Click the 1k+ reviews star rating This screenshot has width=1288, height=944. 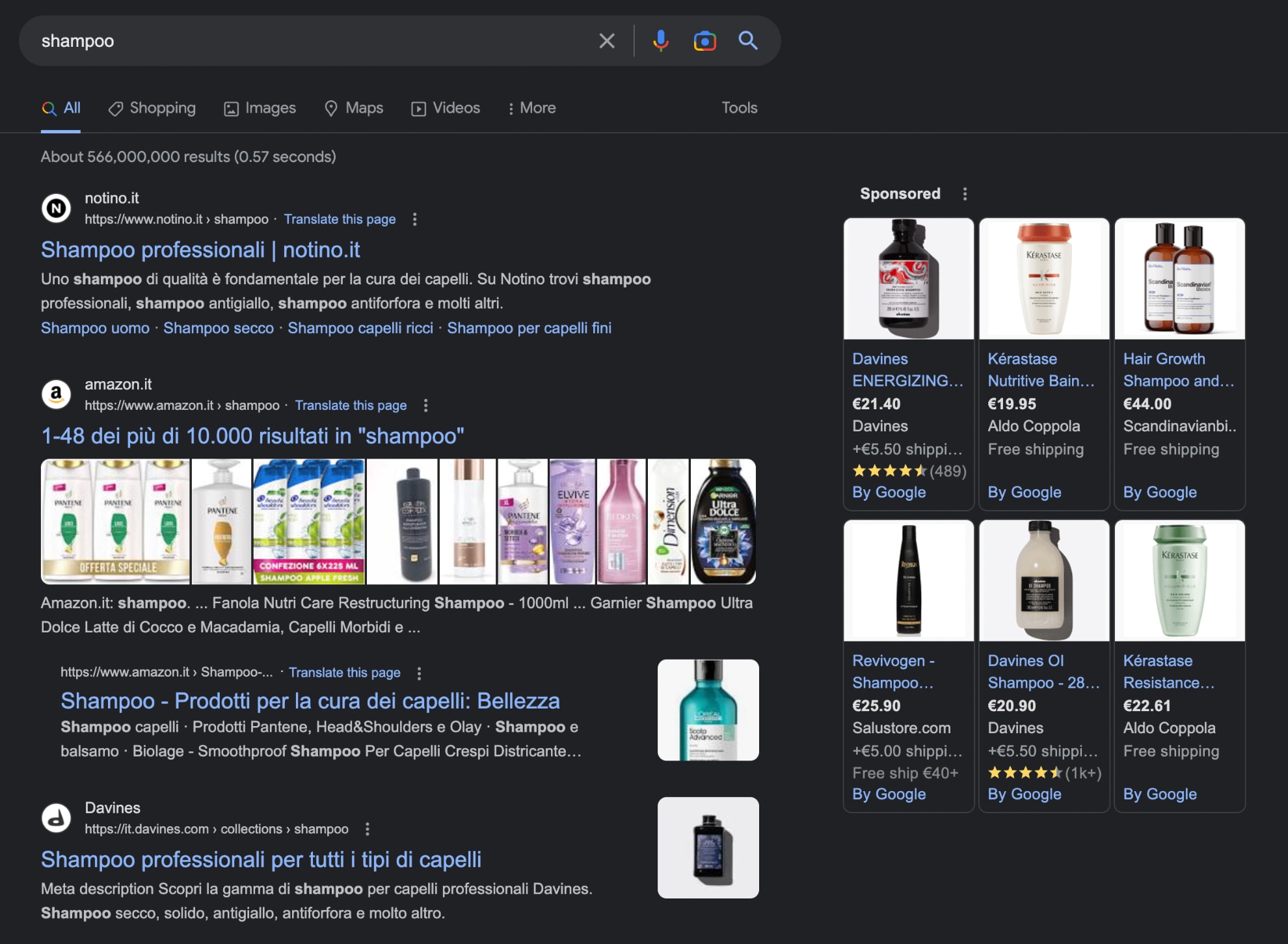tap(1044, 773)
